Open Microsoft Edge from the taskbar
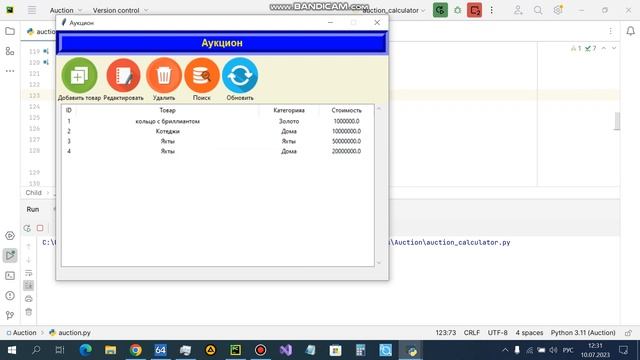 point(85,350)
